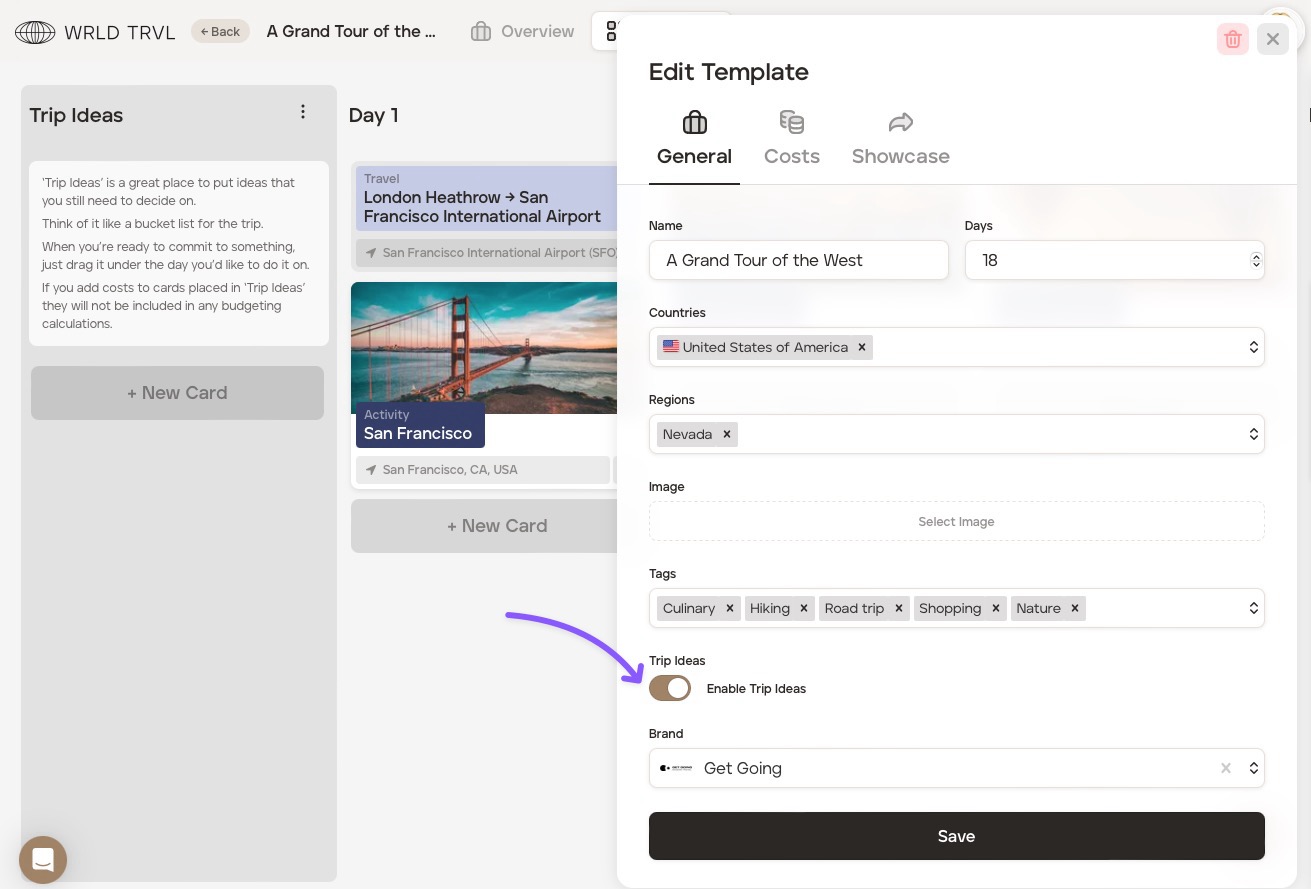
Task: Expand the Countries dropdown
Action: click(1253, 347)
